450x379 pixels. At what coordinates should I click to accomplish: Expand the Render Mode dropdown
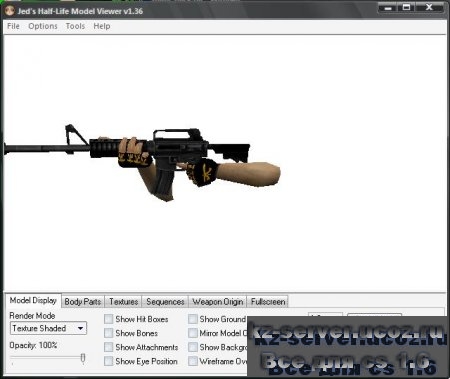[x=48, y=328]
